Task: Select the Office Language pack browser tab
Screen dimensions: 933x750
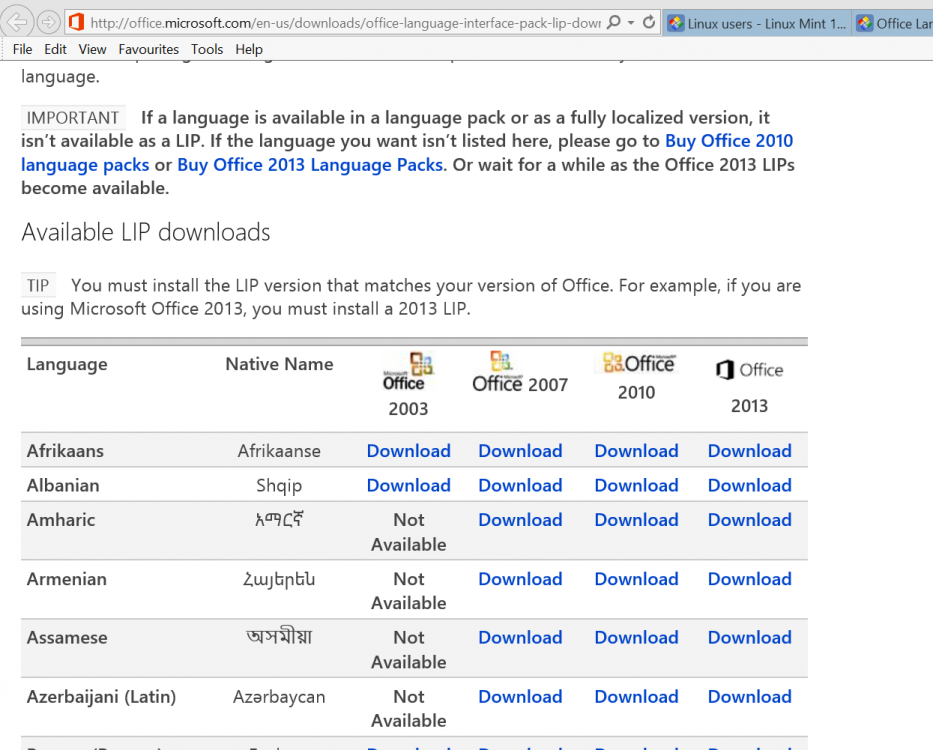Action: click(x=893, y=21)
